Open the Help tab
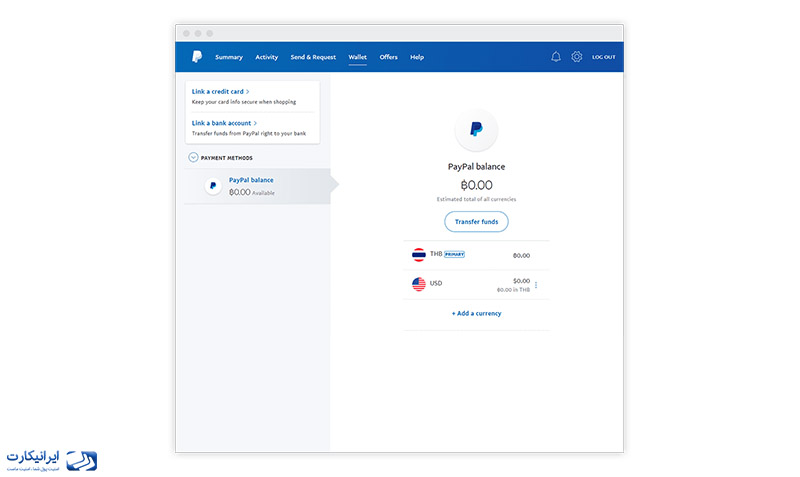800x477 pixels. [x=417, y=57]
